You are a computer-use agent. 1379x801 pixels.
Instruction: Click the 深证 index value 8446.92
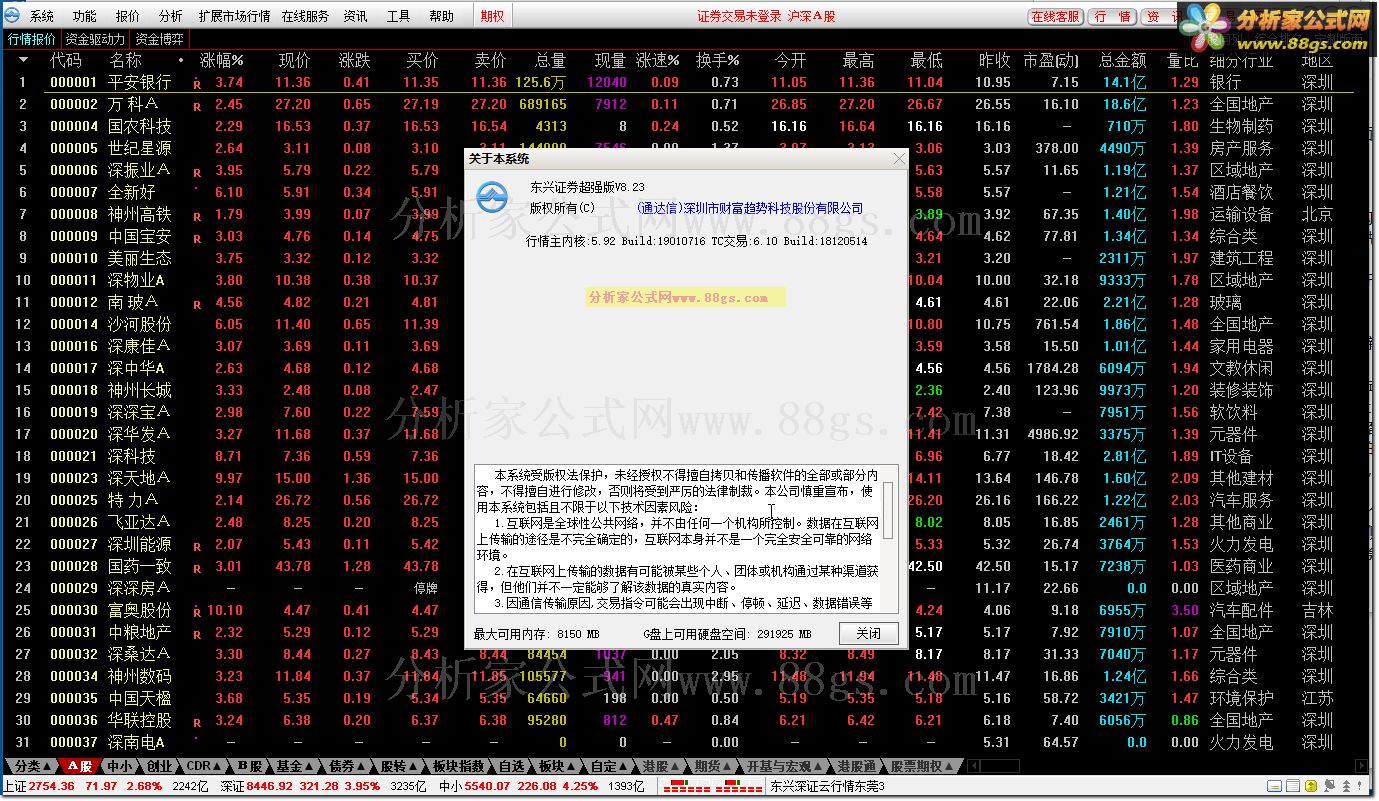[269, 788]
